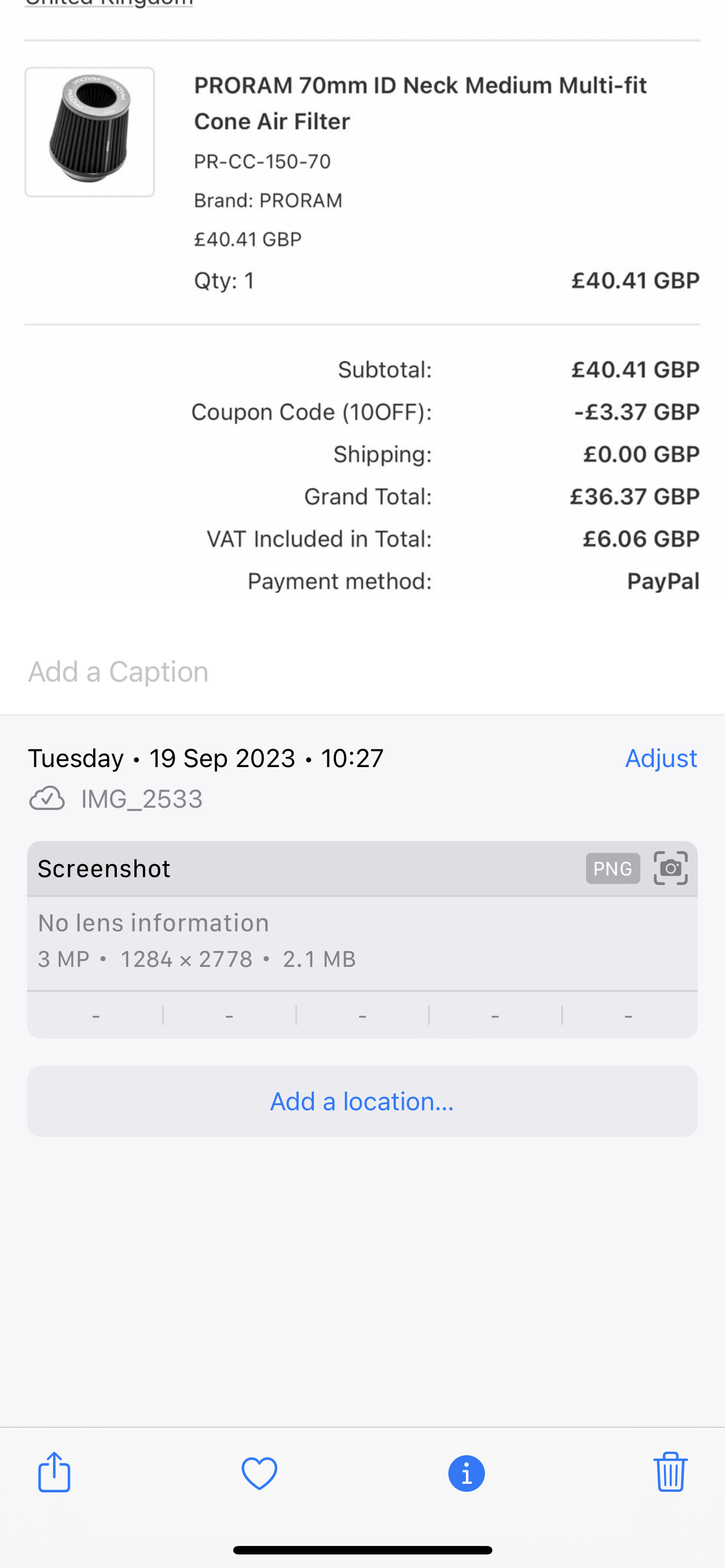Tap the image dimensions 1284 × 2778

tap(187, 960)
